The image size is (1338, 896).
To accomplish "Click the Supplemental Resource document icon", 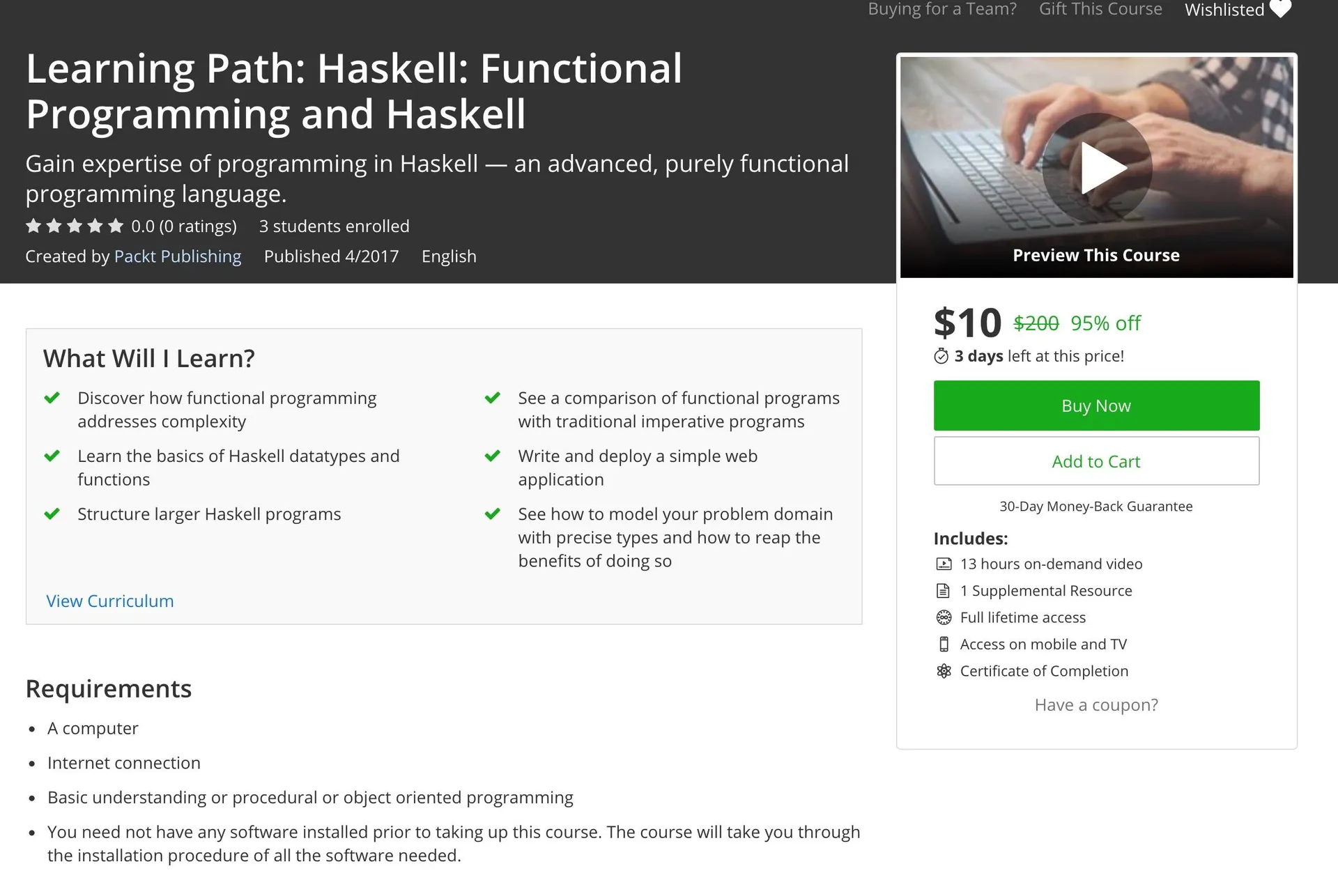I will [x=944, y=591].
